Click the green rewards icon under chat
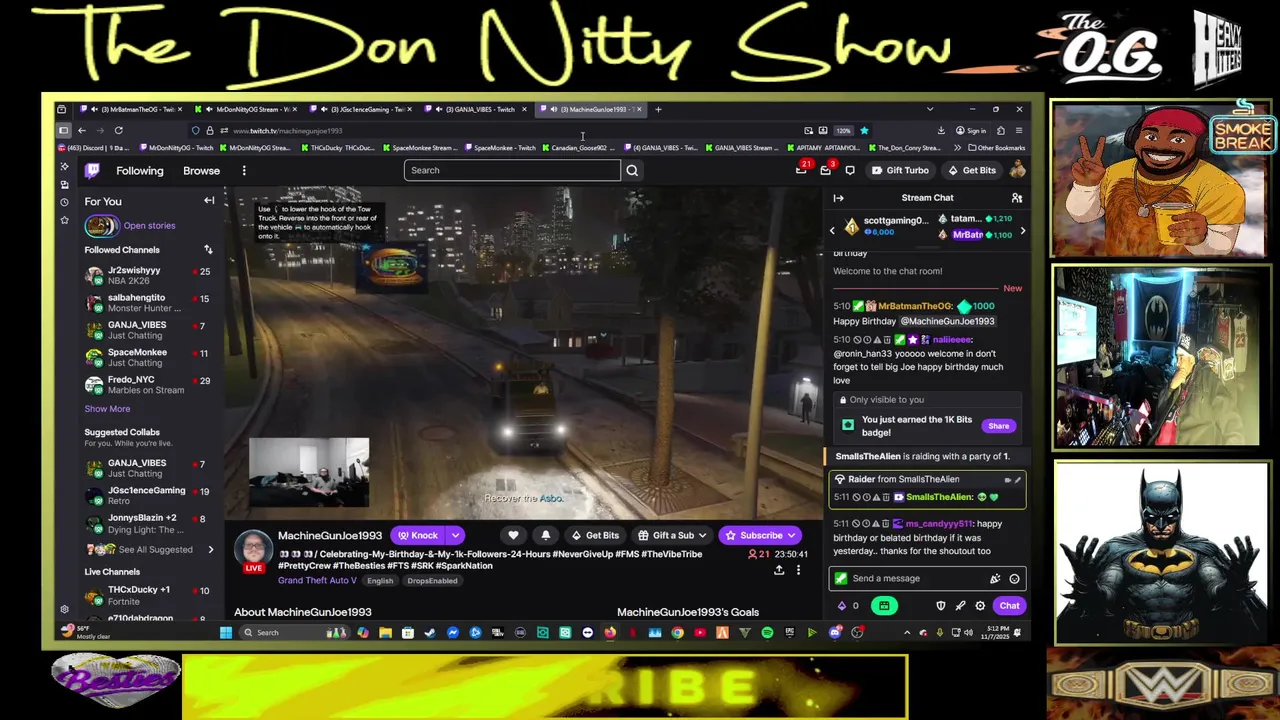 coord(884,605)
